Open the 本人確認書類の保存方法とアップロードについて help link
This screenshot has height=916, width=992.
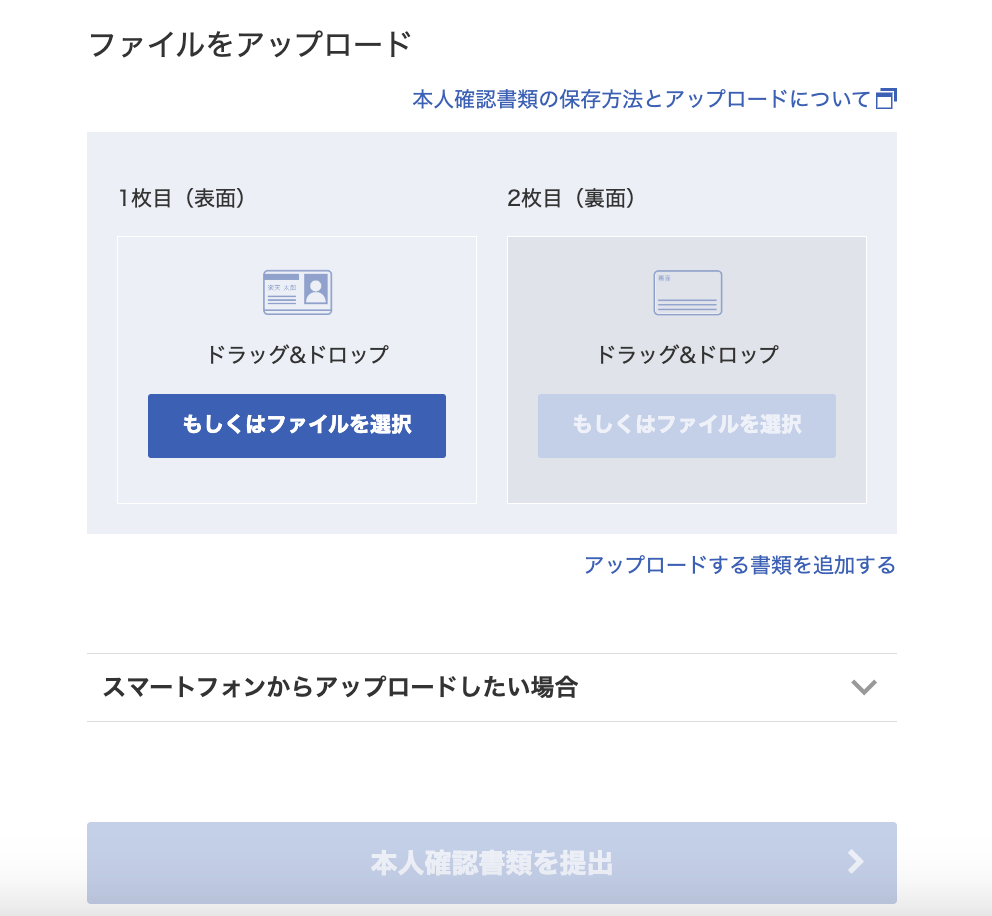[x=644, y=98]
